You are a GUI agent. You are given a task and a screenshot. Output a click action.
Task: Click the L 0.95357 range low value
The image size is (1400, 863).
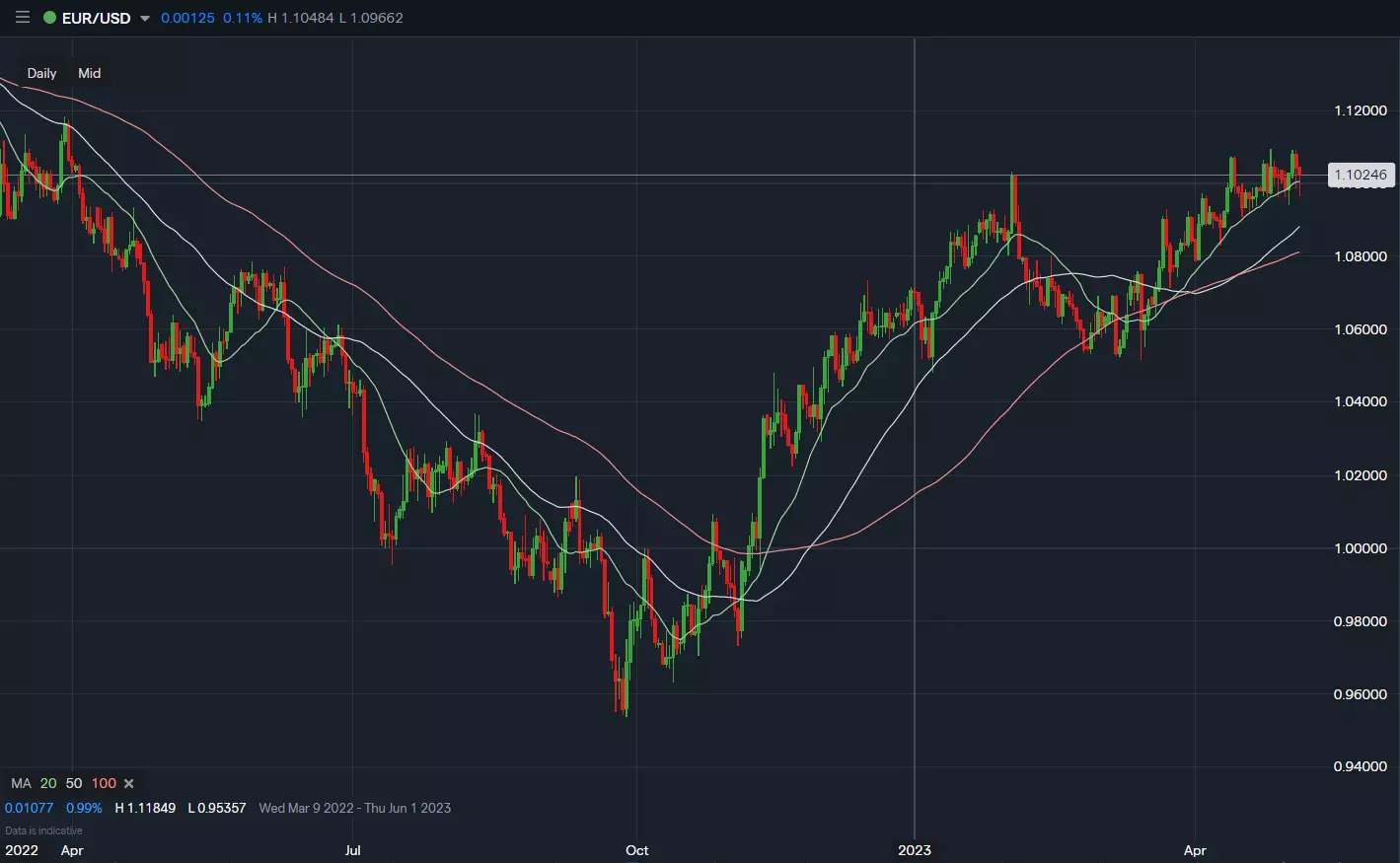pos(217,808)
